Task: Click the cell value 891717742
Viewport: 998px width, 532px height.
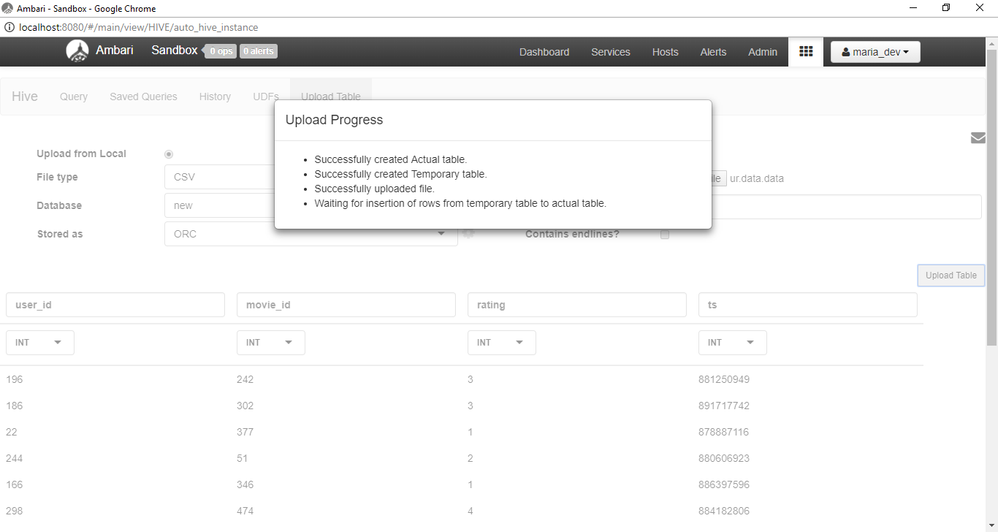Action: click(x=724, y=405)
